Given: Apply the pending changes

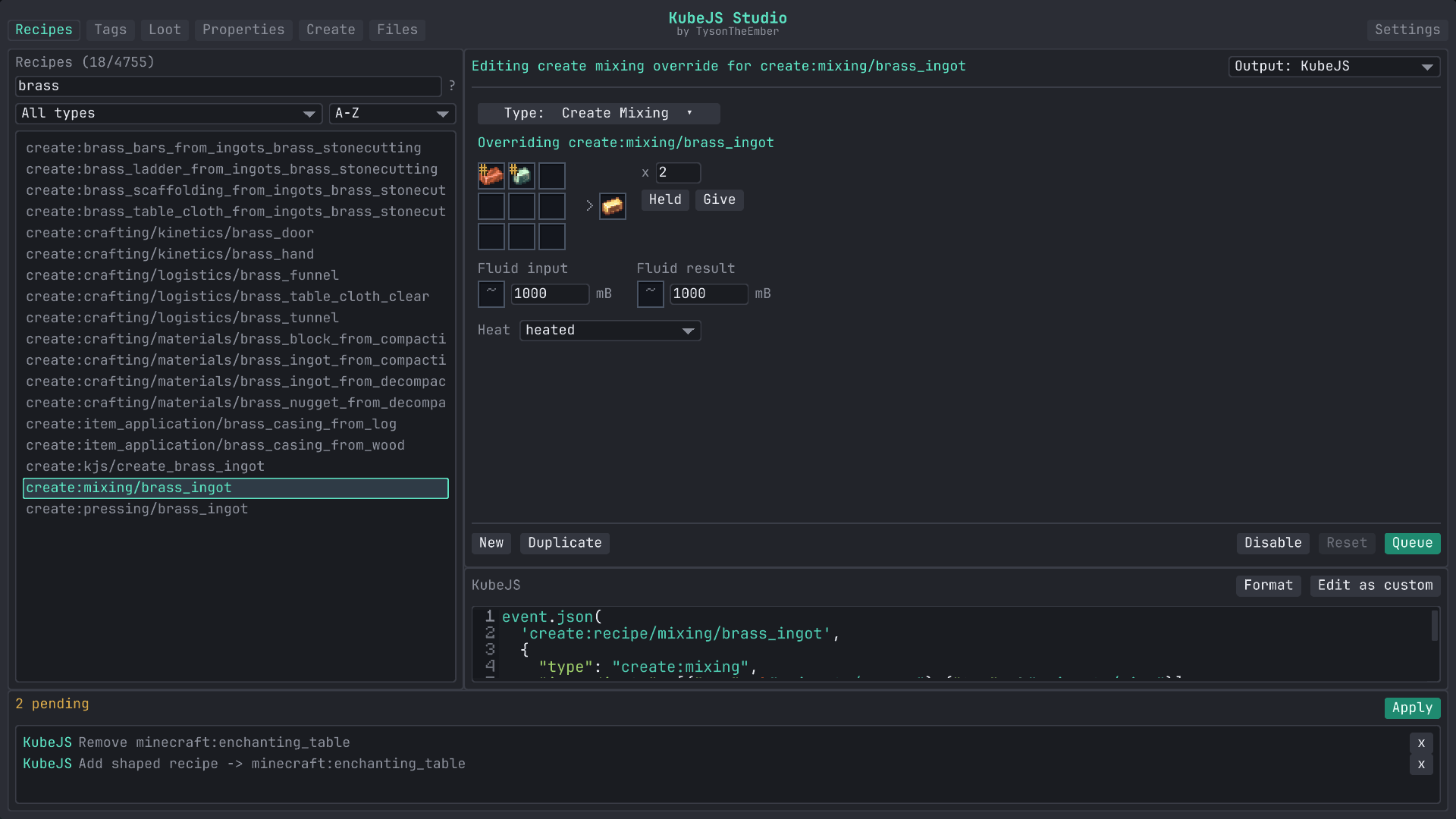Looking at the screenshot, I should [1412, 708].
